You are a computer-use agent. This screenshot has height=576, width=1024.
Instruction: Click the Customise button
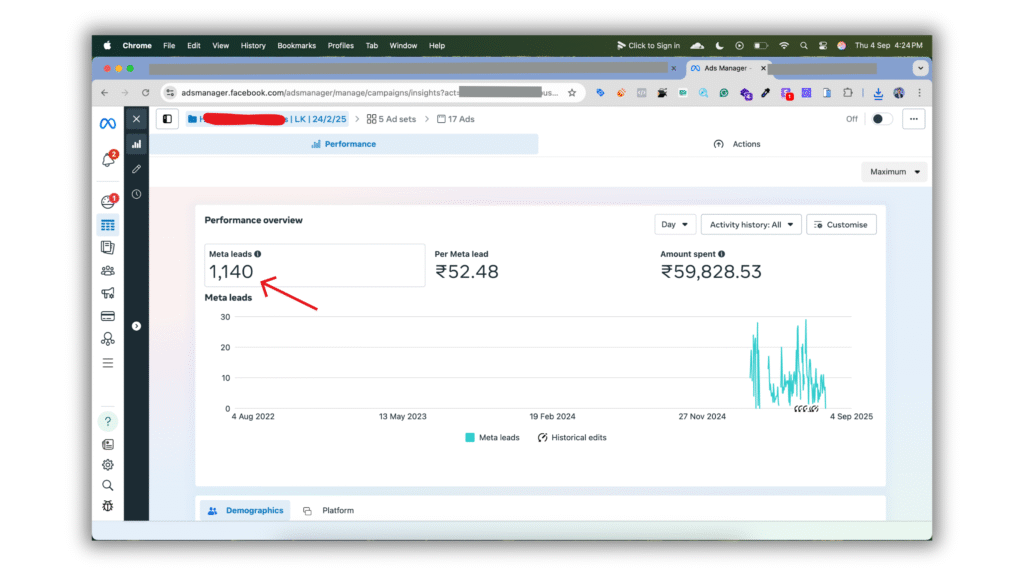(x=841, y=225)
